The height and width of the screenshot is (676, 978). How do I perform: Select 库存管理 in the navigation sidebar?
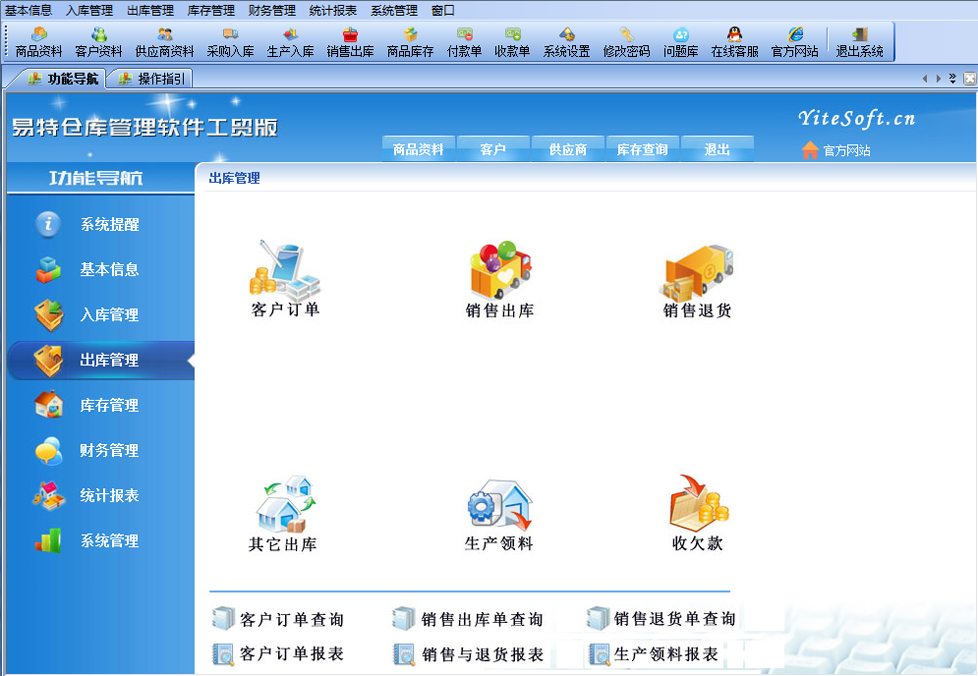pyautogui.click(x=109, y=405)
